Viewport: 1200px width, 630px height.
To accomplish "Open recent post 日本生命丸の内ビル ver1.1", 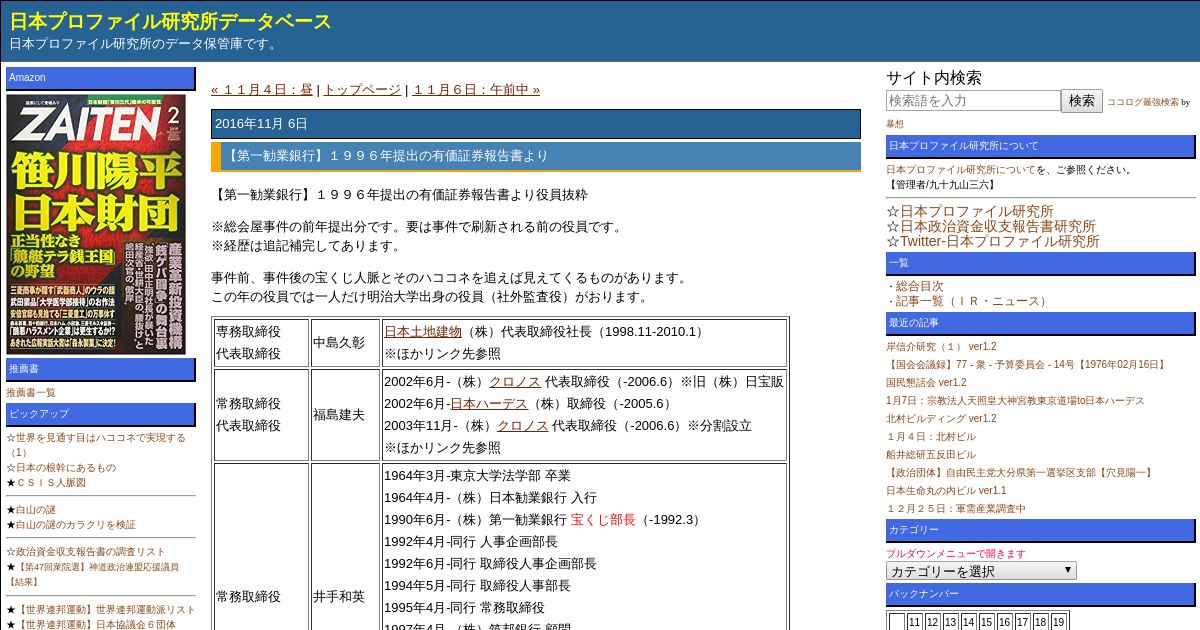I will (x=946, y=491).
